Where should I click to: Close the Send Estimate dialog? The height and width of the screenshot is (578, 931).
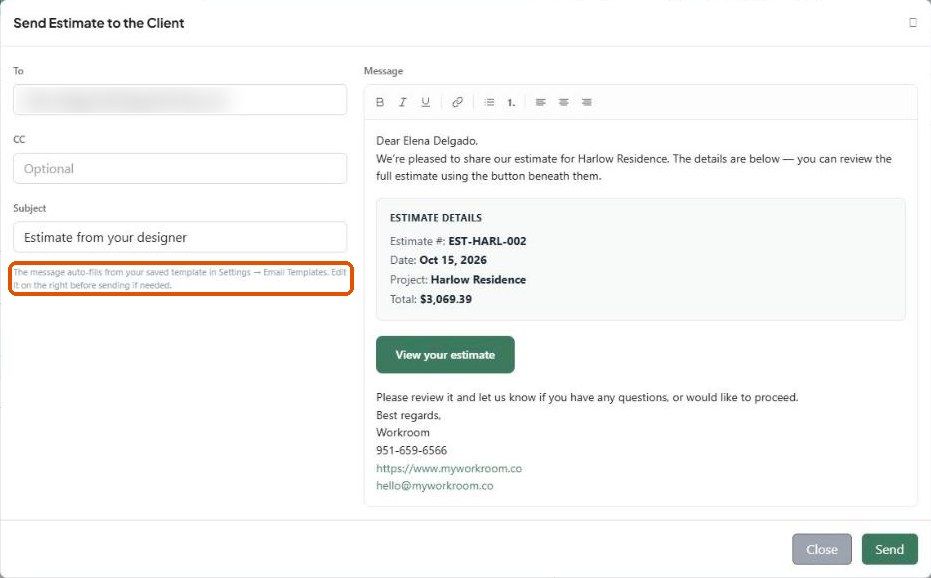pyautogui.click(x=822, y=549)
